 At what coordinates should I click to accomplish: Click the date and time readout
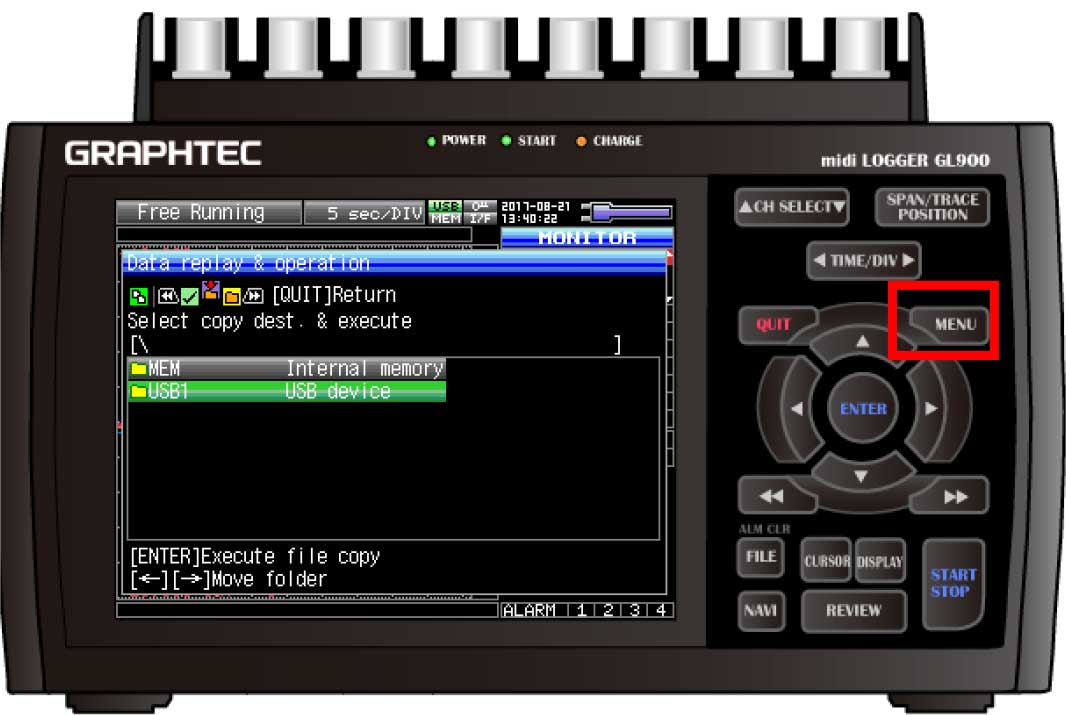coord(536,212)
